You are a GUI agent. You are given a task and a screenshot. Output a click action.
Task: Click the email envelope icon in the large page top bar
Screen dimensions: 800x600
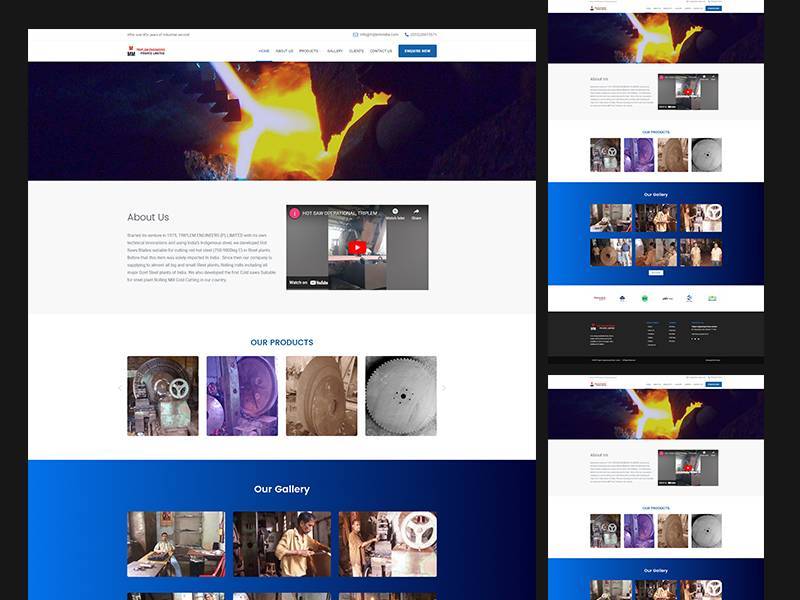click(x=355, y=35)
